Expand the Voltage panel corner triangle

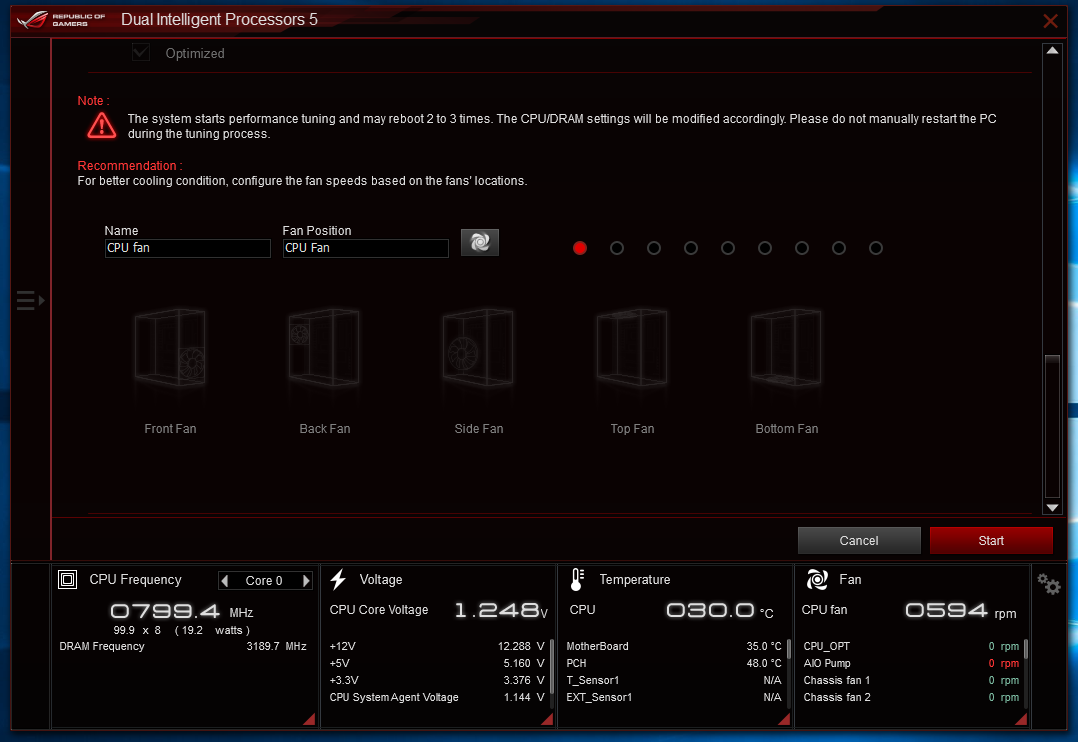point(547,719)
